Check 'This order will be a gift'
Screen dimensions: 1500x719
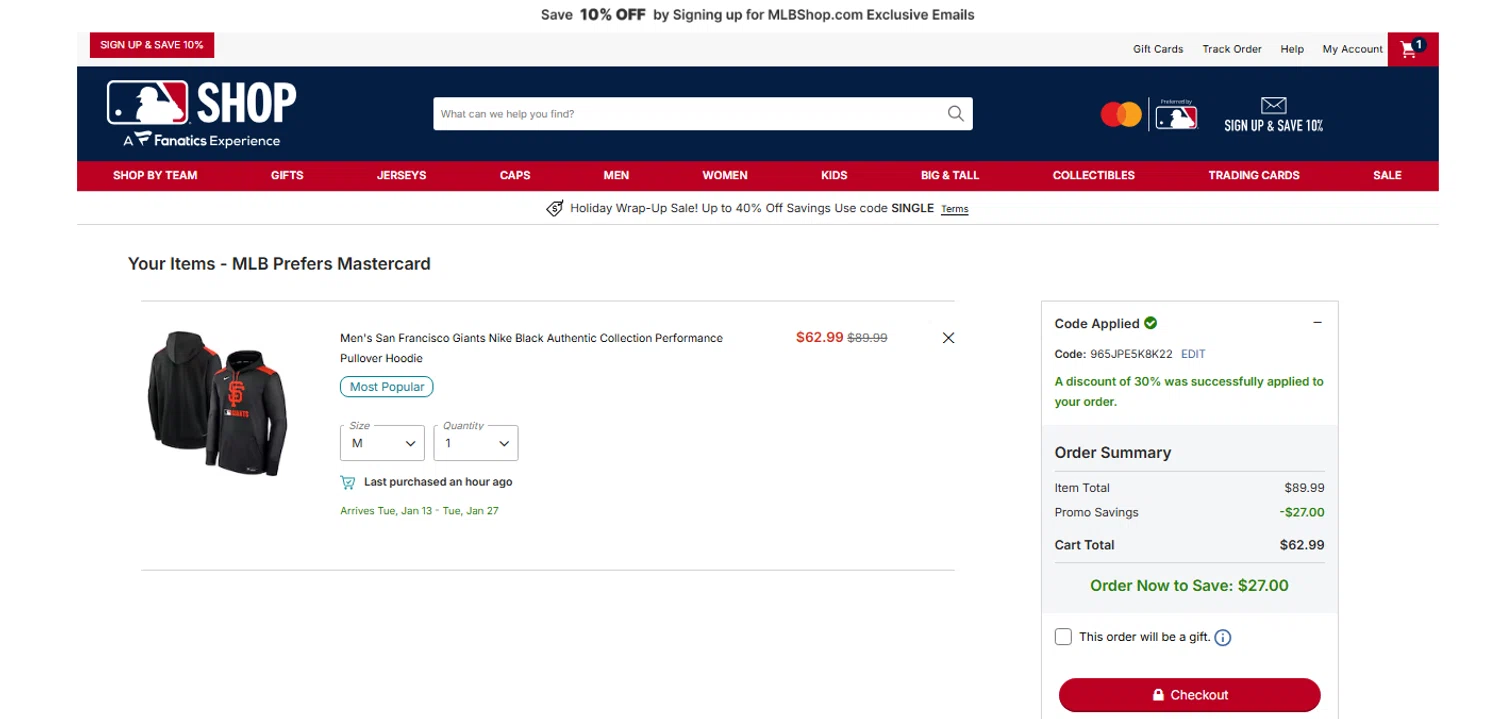coord(1063,637)
